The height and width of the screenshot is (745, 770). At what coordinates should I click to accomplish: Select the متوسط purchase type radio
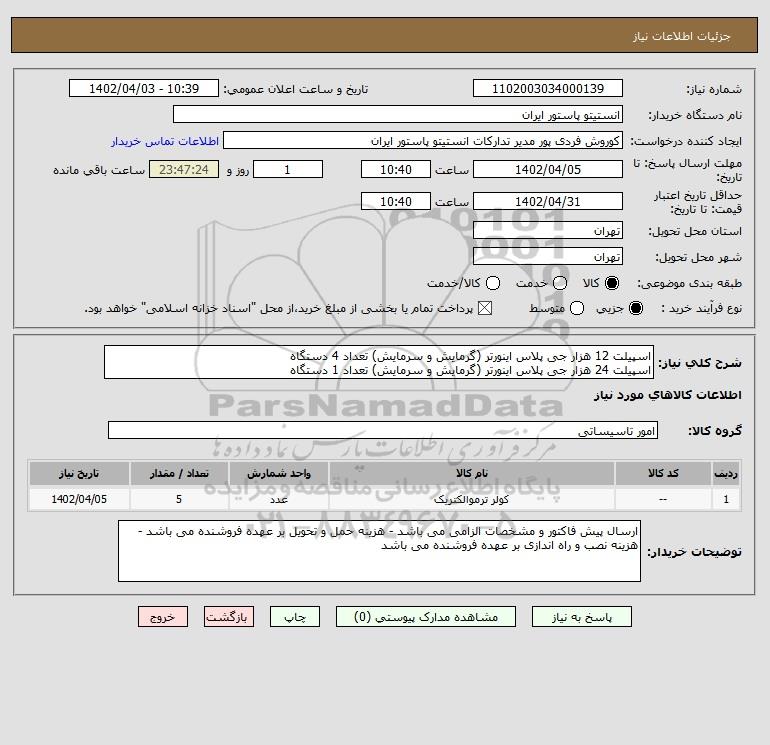coord(577,308)
